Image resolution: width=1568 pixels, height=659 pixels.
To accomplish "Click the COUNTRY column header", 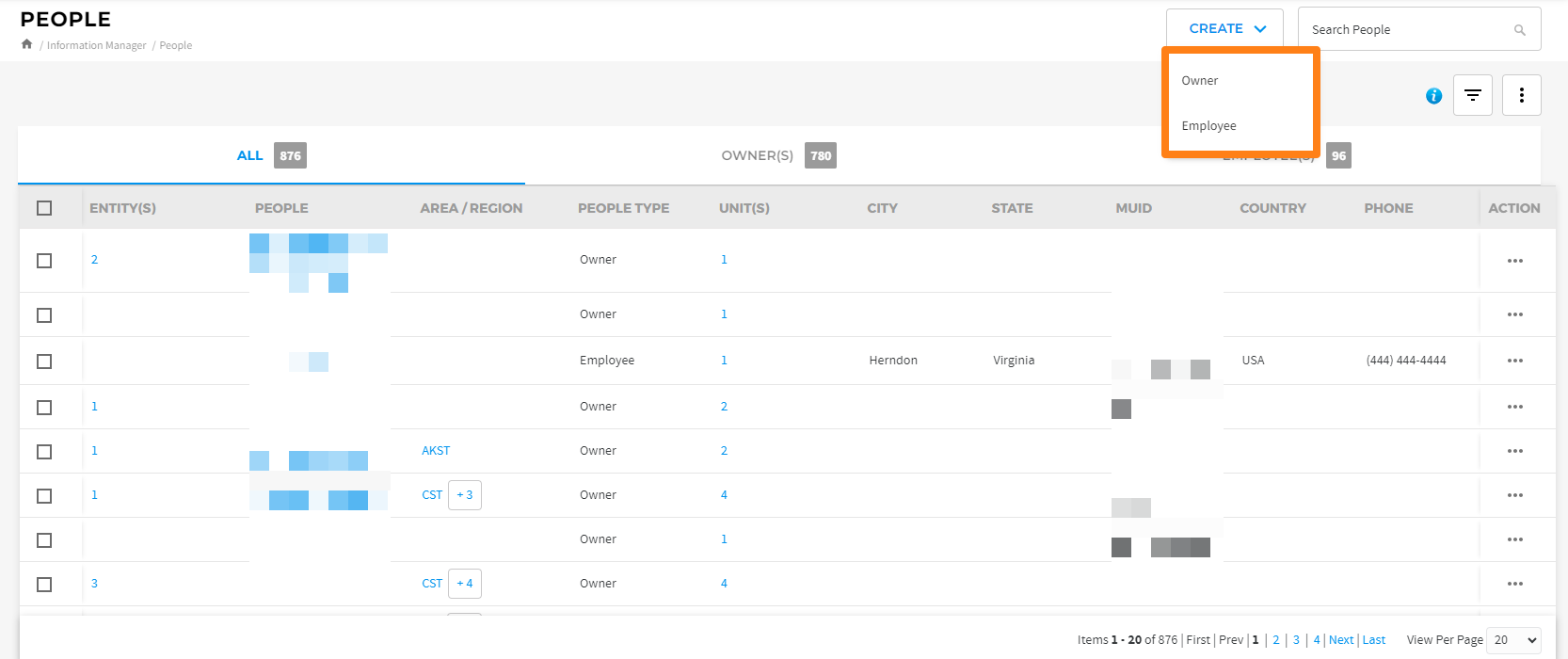I will click(1272, 208).
